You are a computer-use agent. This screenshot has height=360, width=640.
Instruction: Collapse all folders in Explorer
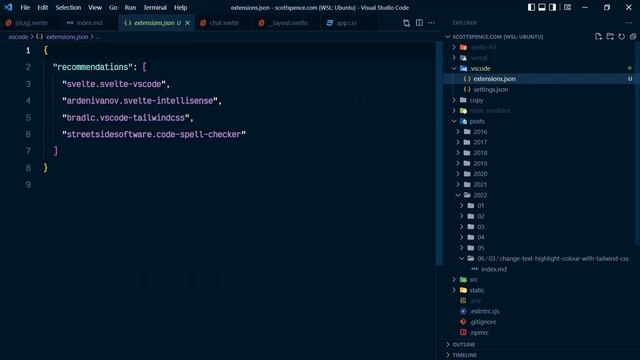point(633,37)
